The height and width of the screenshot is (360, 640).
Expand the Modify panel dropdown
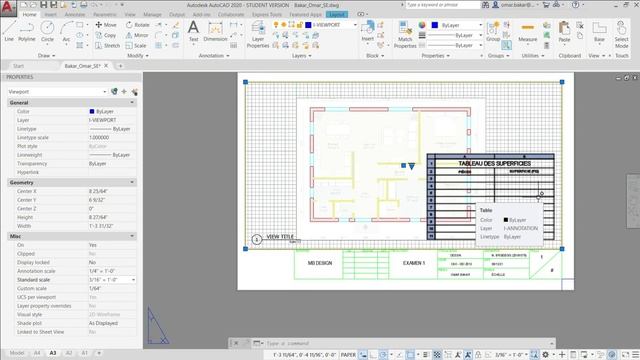point(138,56)
